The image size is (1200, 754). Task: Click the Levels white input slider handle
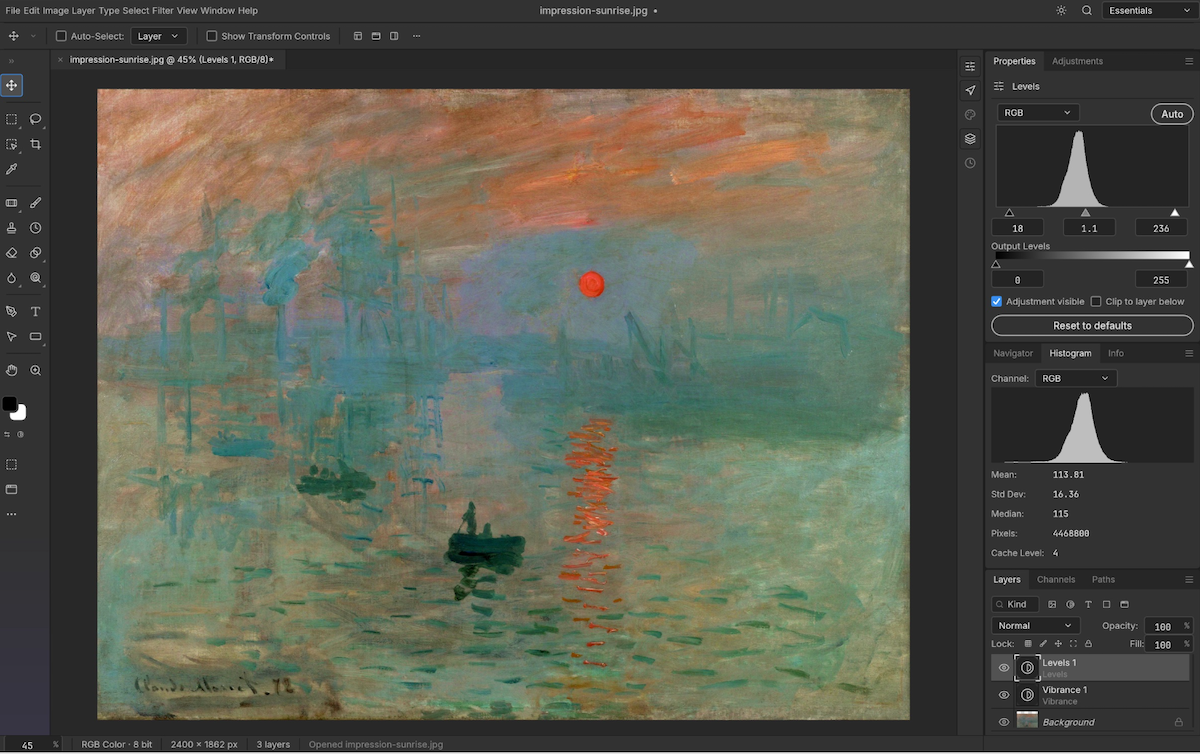tap(1175, 213)
